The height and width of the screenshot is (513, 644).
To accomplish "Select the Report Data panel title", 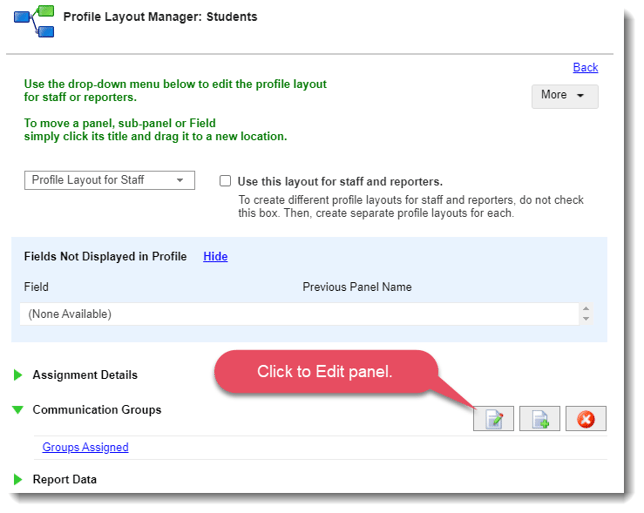I will [x=65, y=480].
